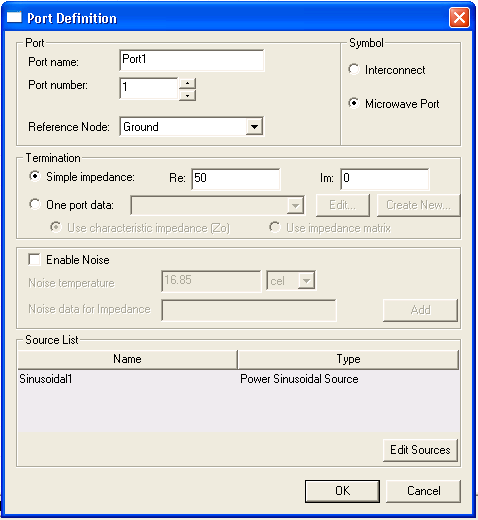This screenshot has width=478, height=520.
Task: Increase port number with up arrow
Action: [187, 83]
